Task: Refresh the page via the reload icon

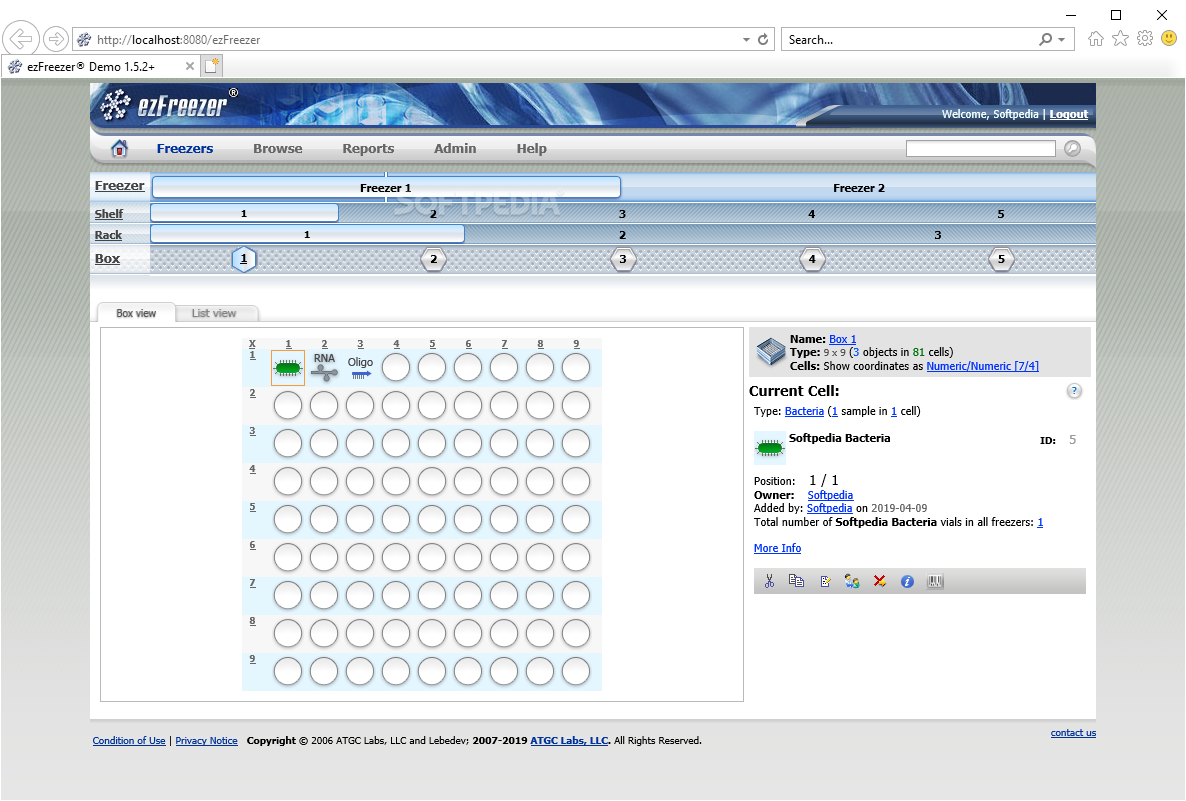Action: 763,39
